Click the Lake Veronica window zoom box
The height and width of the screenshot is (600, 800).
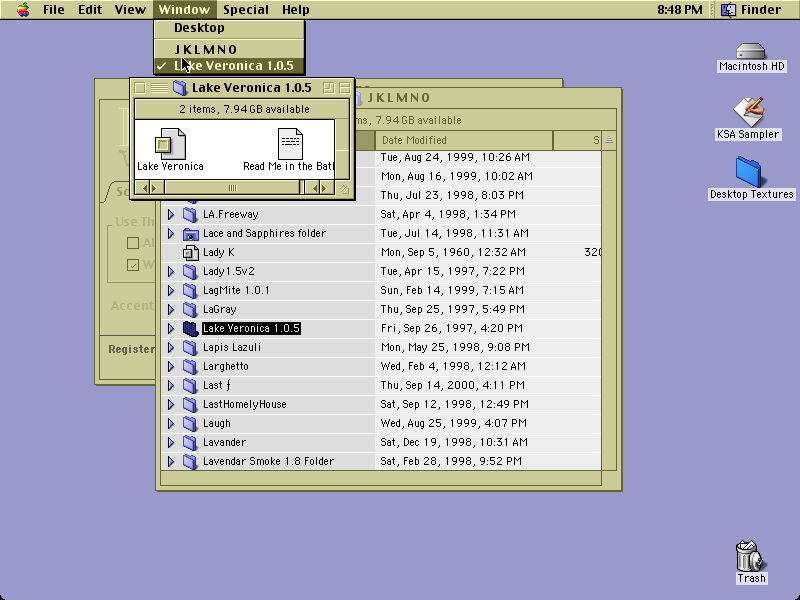[x=329, y=88]
